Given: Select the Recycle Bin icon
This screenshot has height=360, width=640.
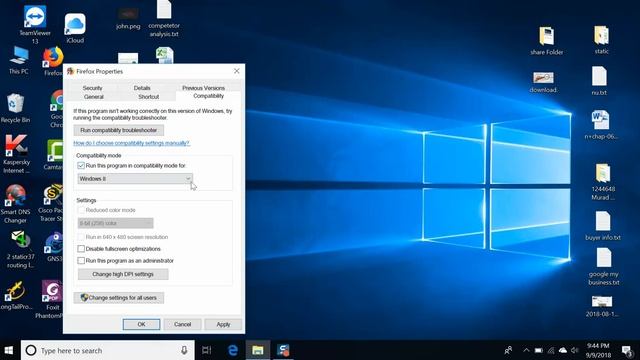Looking at the screenshot, I should (x=15, y=104).
